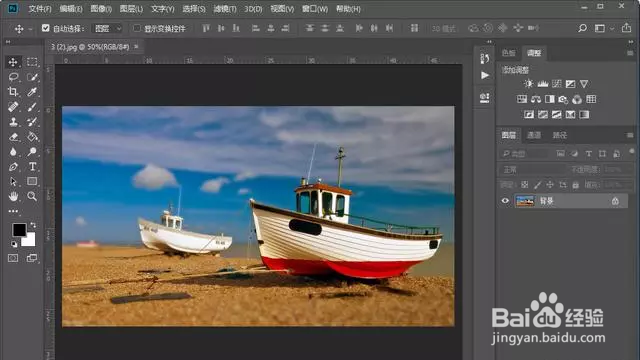Select the Eyedropper tool

[32, 91]
